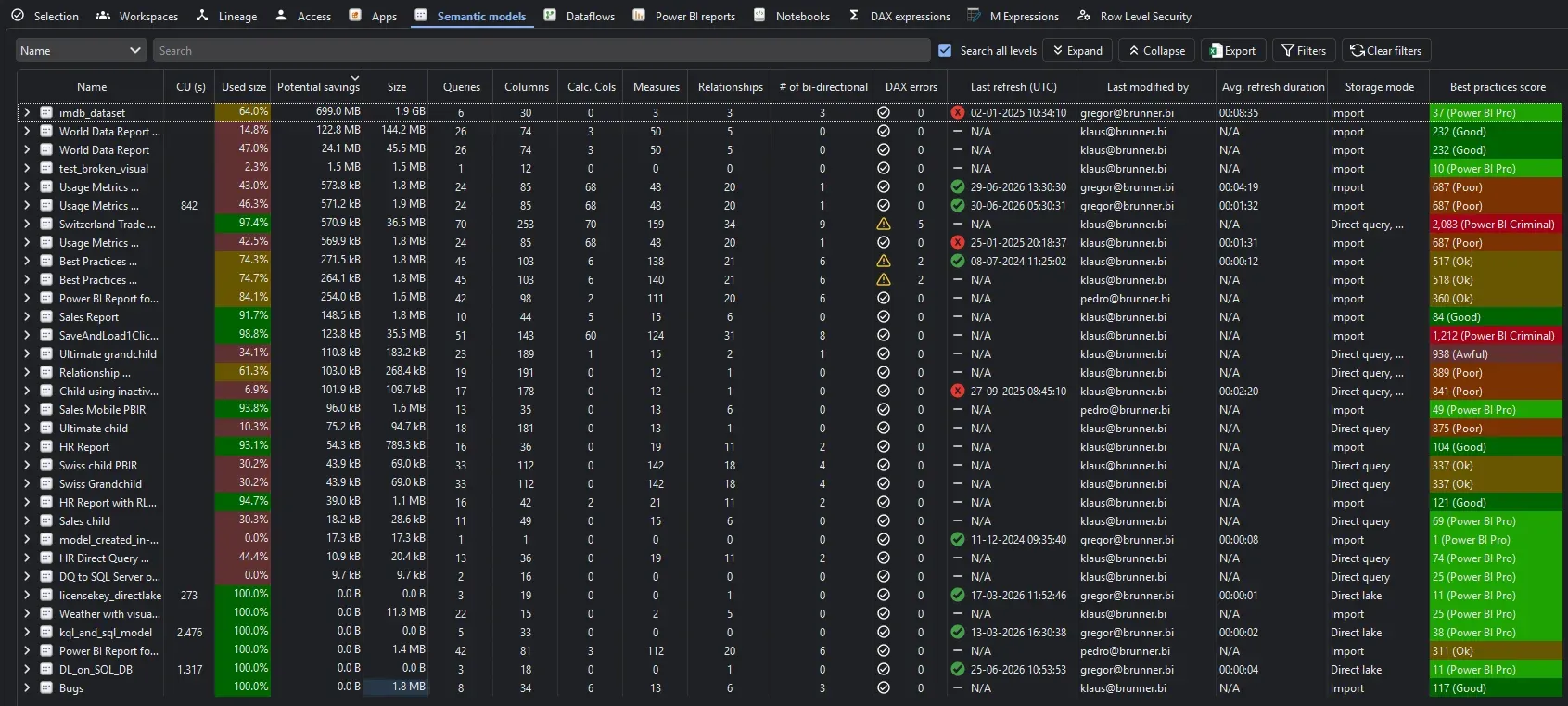Image resolution: width=1568 pixels, height=706 pixels.
Task: Select the Weather with visua... row name
Action: click(109, 613)
